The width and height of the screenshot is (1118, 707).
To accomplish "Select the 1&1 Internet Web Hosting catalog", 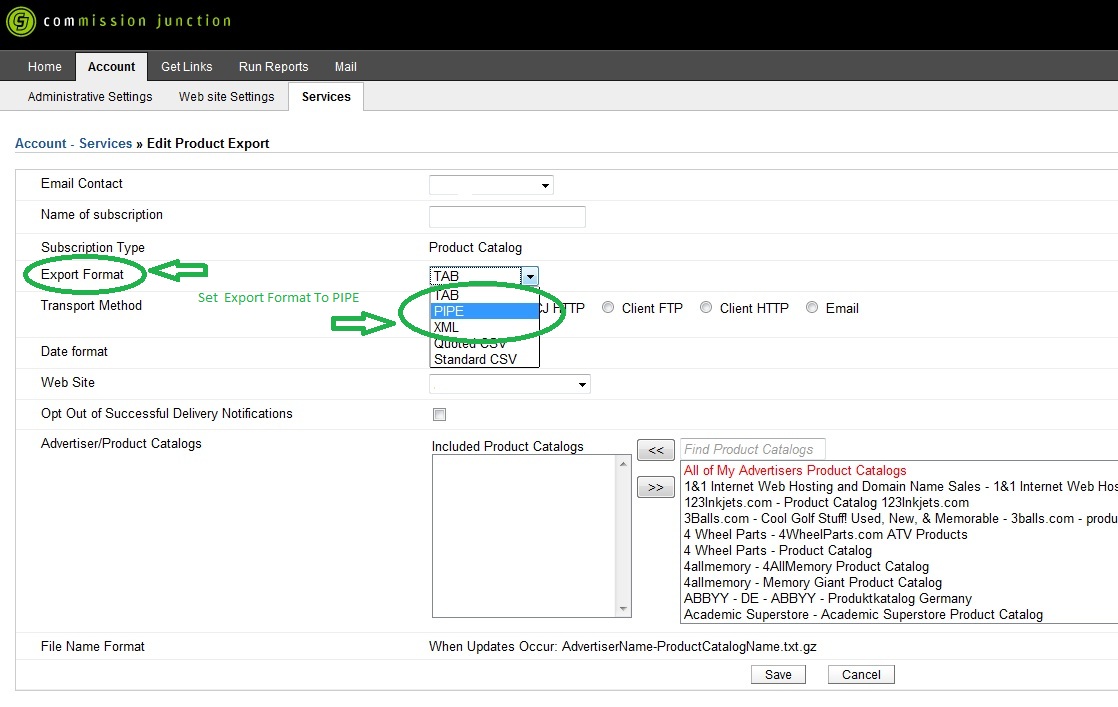I will 901,486.
